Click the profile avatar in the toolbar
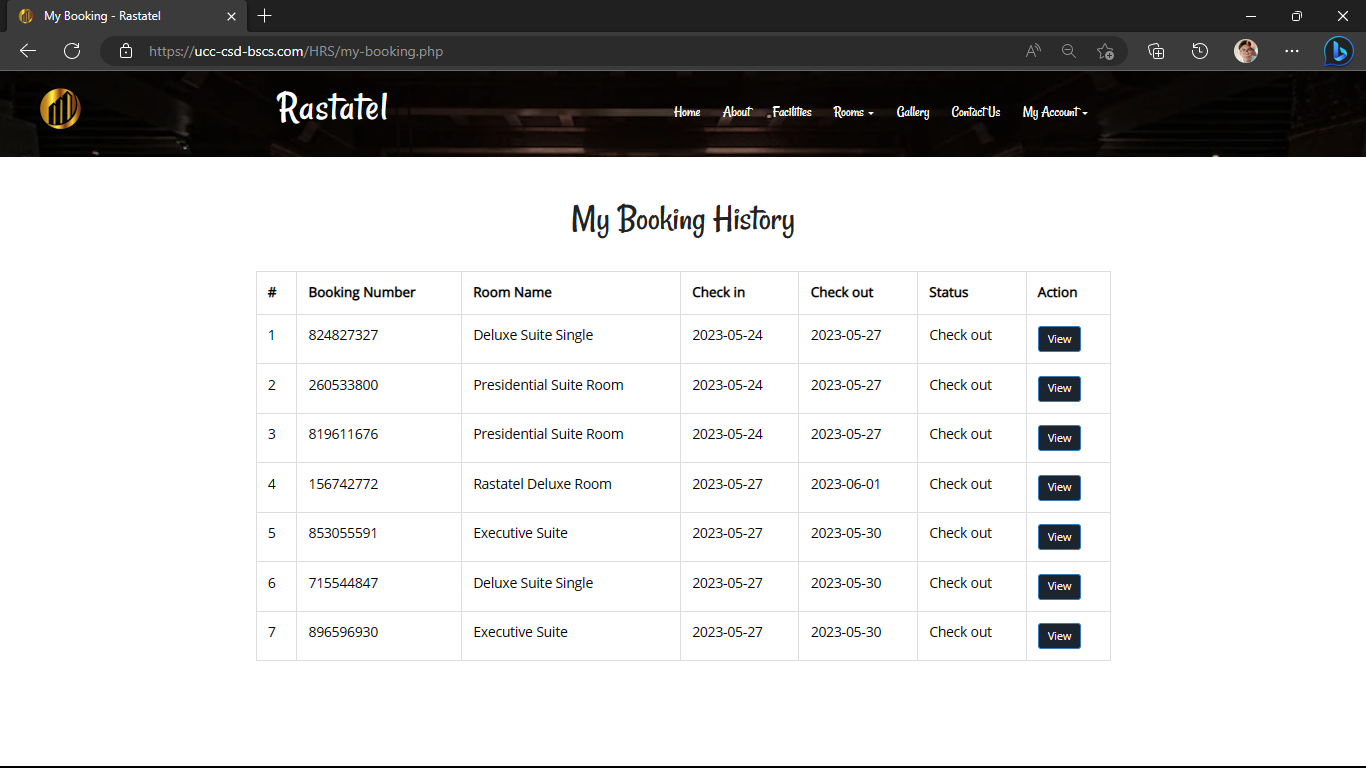The image size is (1366, 768). click(x=1246, y=51)
